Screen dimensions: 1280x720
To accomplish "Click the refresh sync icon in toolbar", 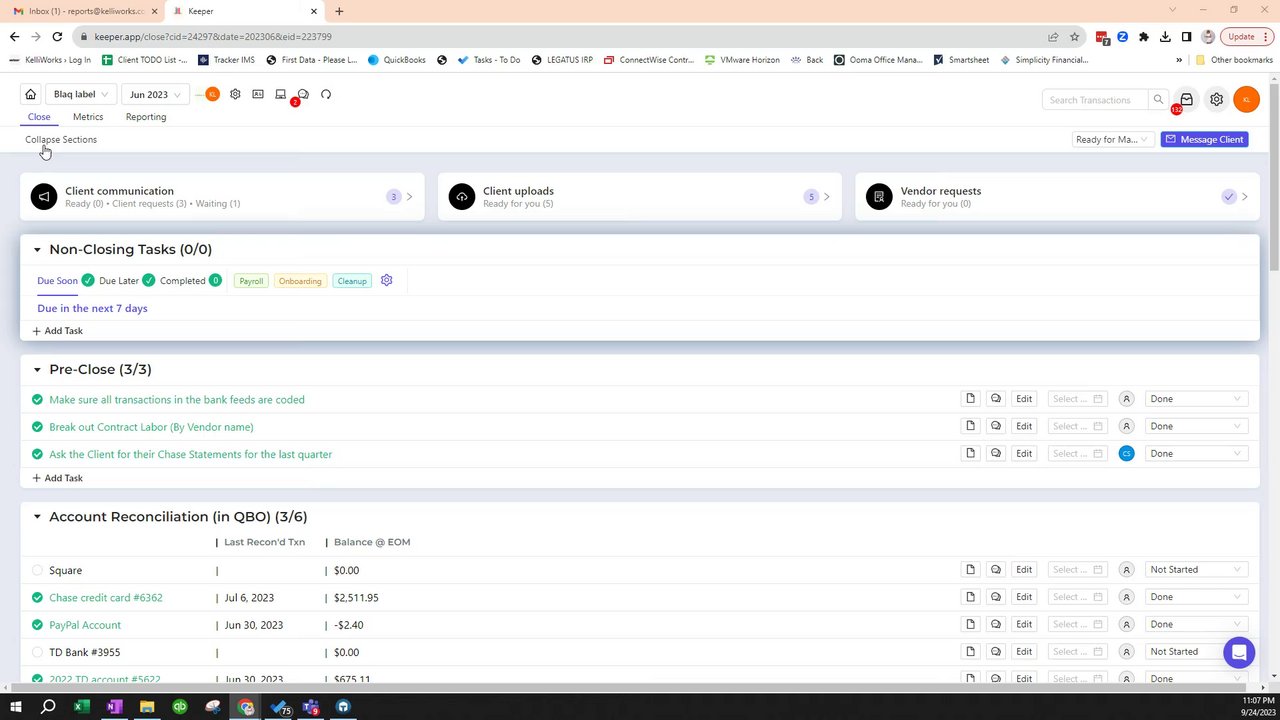I will point(326,94).
